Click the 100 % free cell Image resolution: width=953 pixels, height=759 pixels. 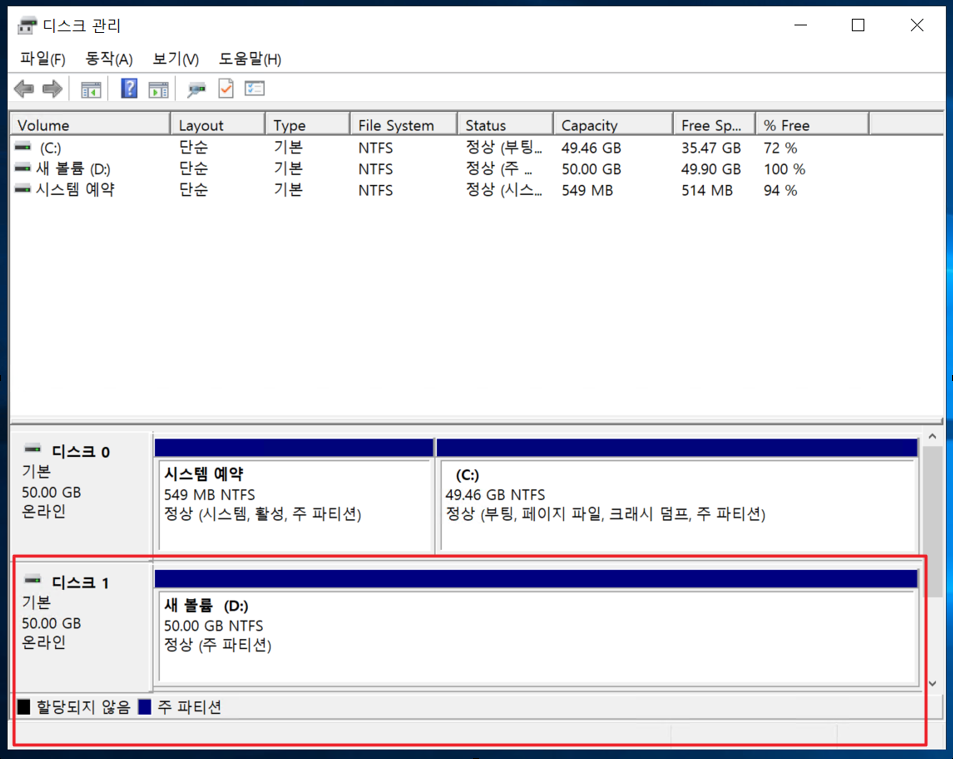[x=784, y=169]
